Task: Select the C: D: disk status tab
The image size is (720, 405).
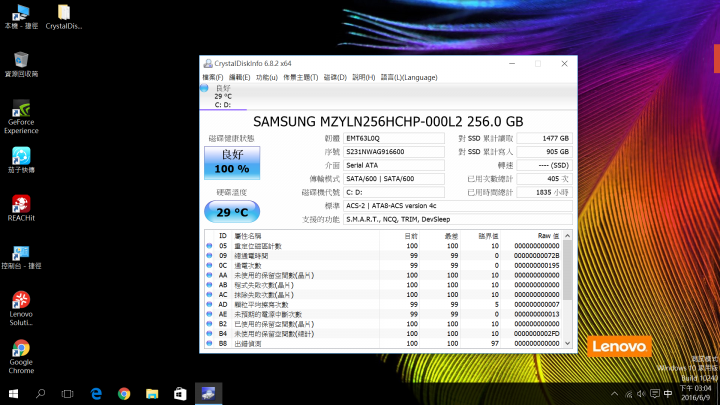Action: click(223, 96)
